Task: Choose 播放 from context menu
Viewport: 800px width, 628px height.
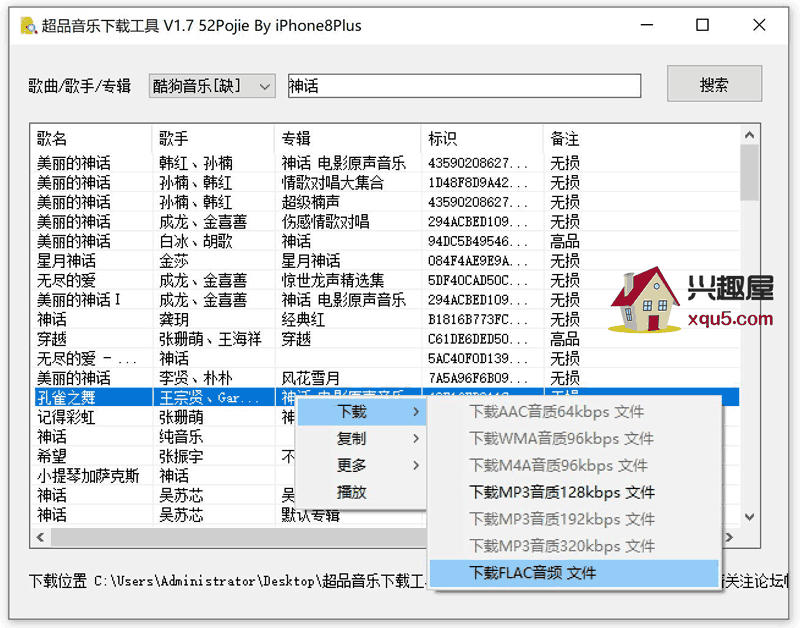Action: coord(361,492)
